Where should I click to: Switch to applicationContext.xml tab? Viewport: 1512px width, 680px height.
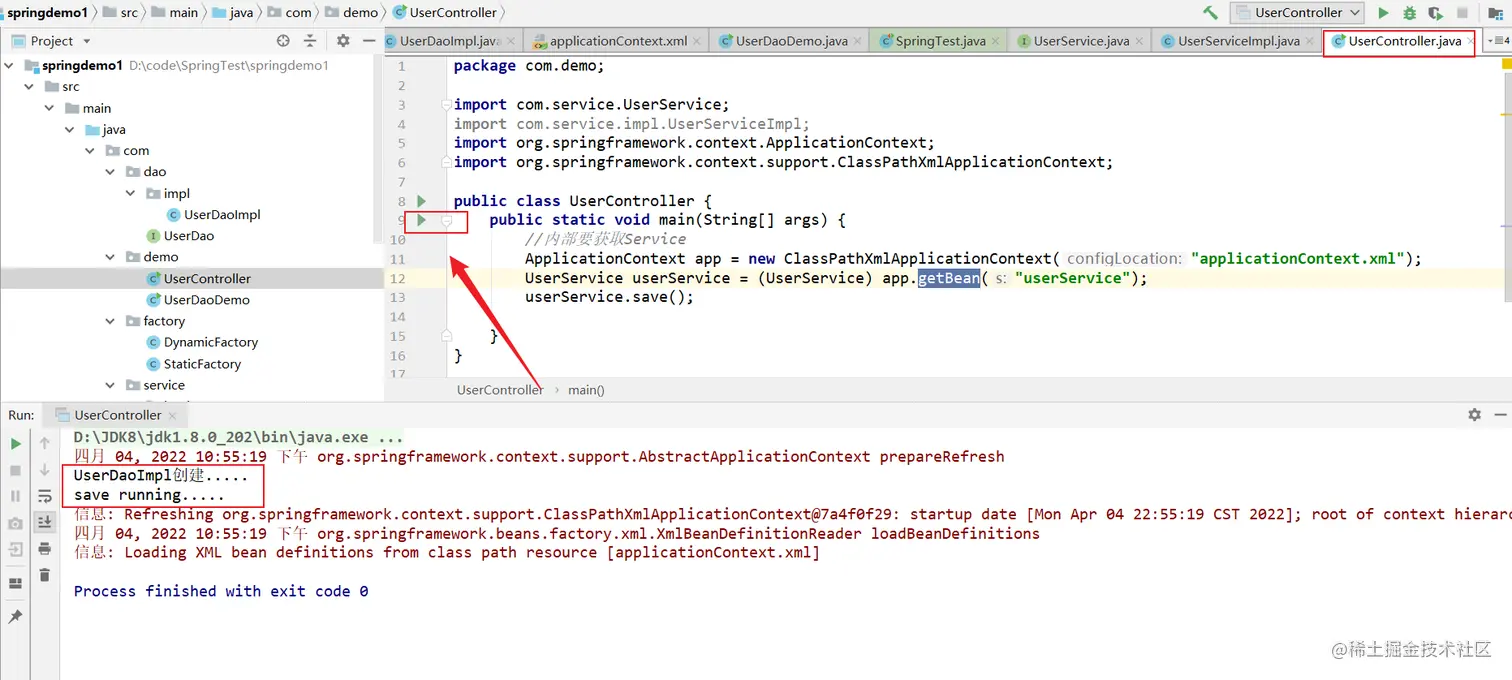pos(618,41)
